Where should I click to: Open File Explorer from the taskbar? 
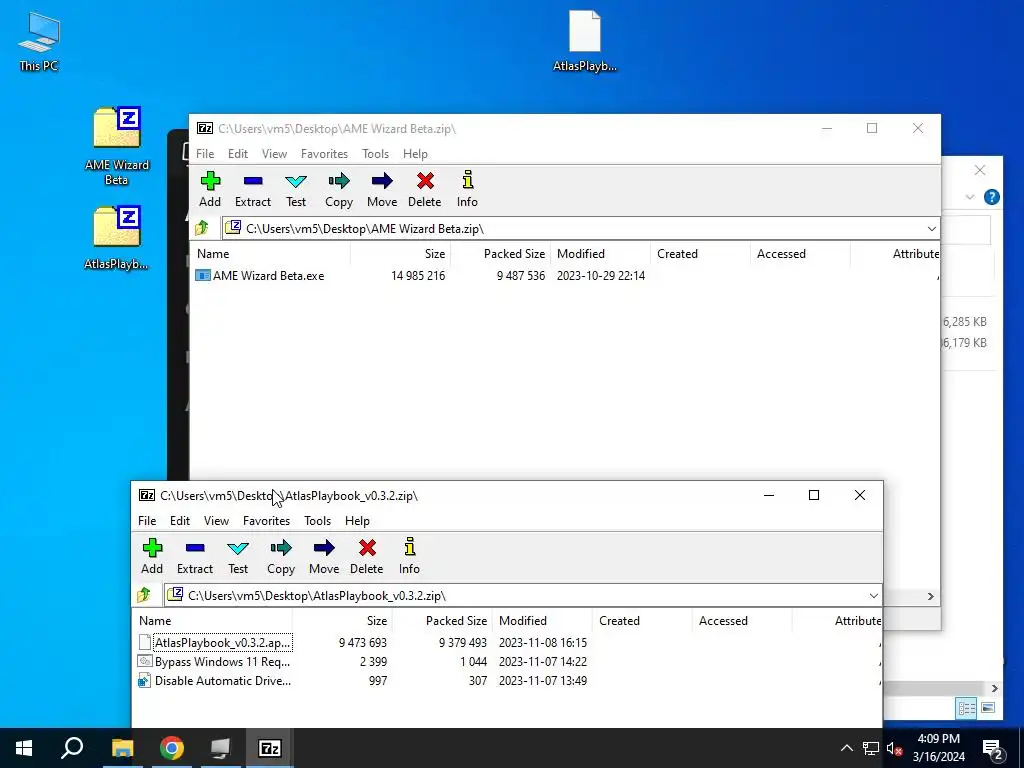[x=123, y=748]
